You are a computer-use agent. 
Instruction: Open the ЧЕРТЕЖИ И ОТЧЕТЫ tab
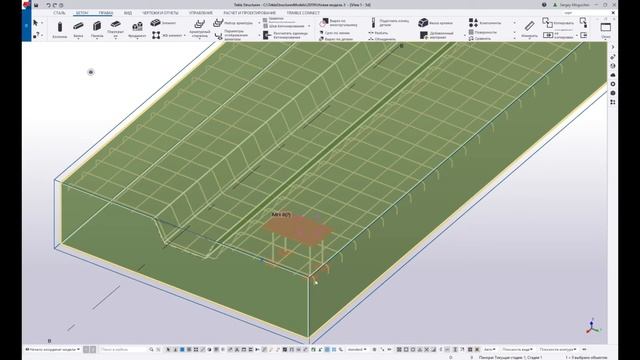point(160,13)
